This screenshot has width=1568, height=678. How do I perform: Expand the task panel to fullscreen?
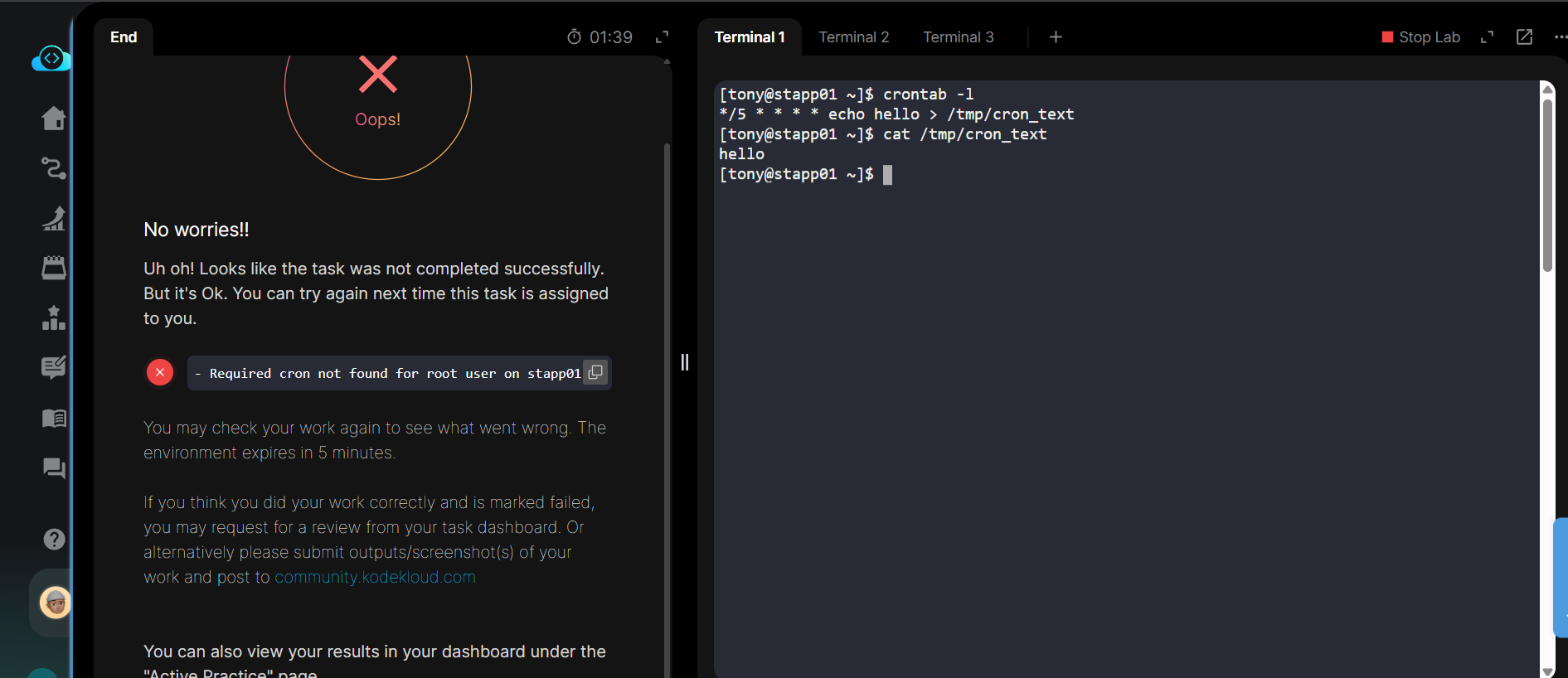click(x=662, y=37)
